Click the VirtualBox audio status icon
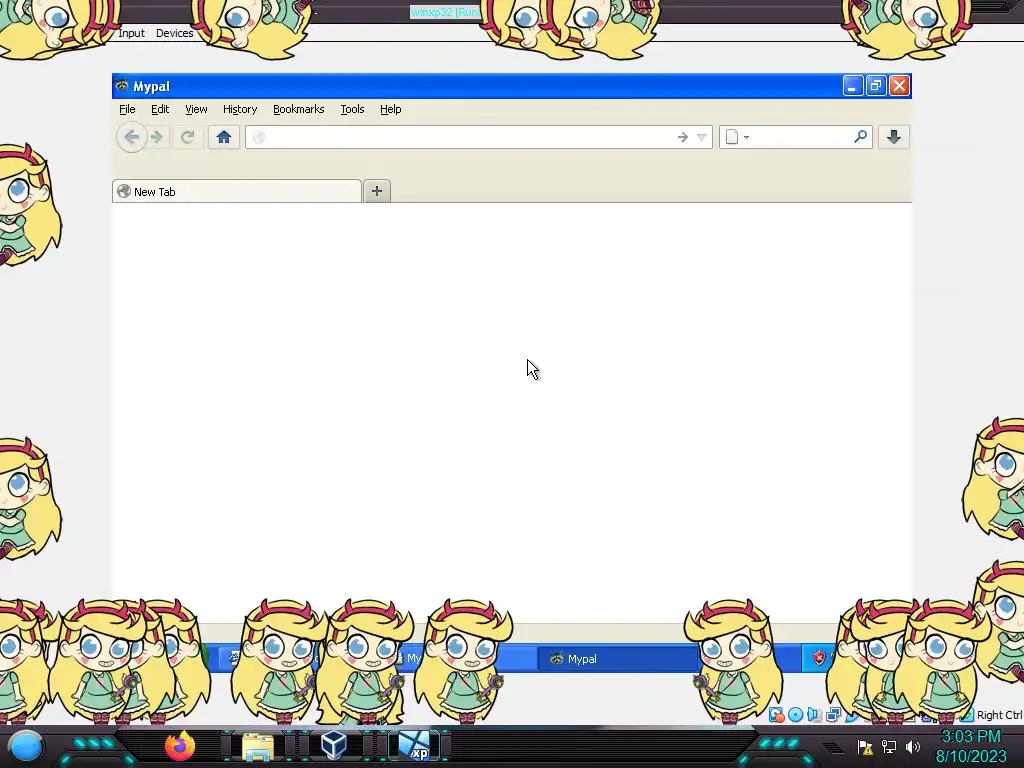 [814, 714]
